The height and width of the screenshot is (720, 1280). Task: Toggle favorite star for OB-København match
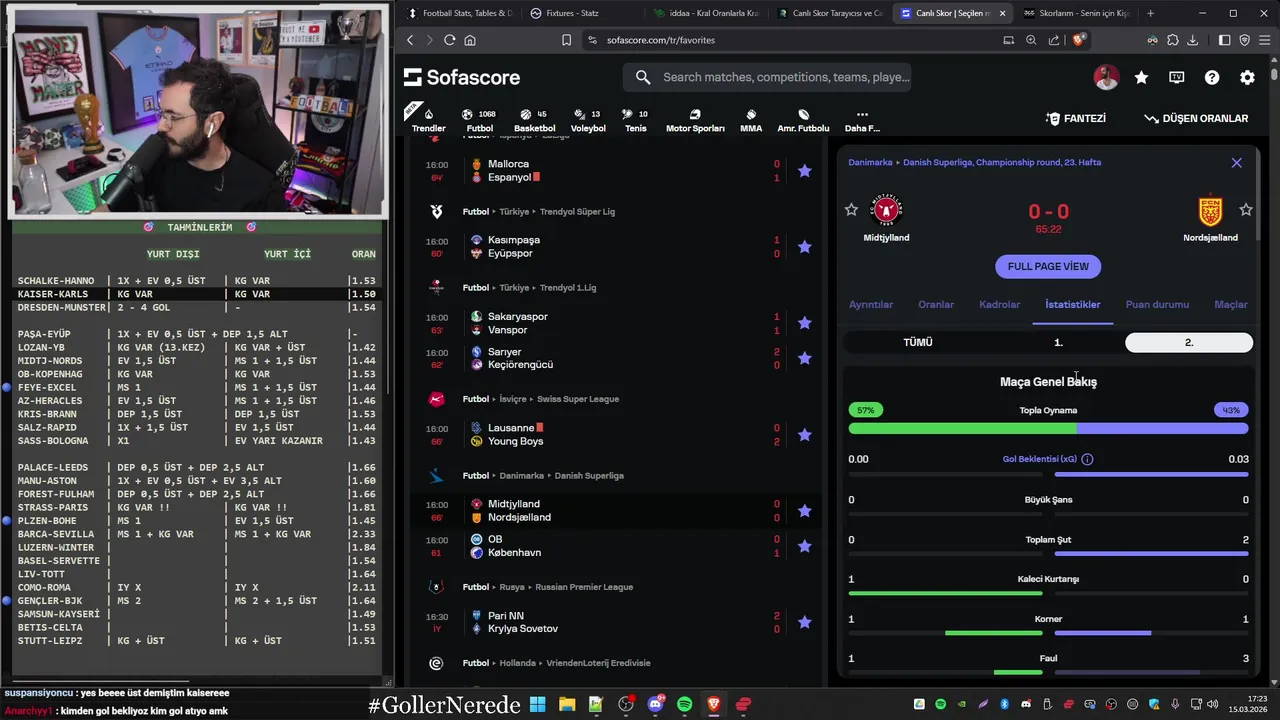coord(804,546)
